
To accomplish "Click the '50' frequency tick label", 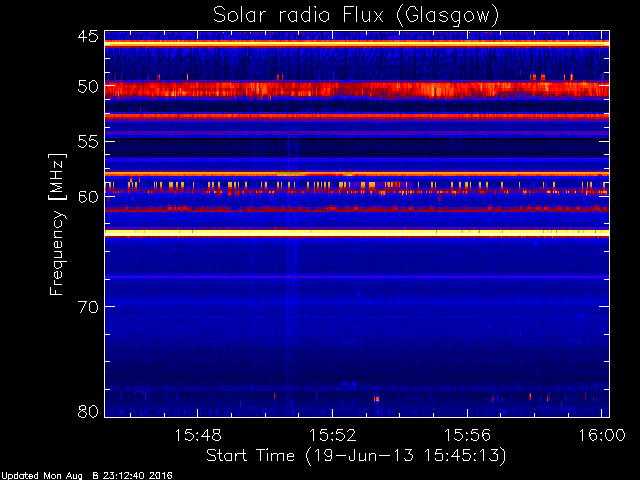I will tap(88, 87).
